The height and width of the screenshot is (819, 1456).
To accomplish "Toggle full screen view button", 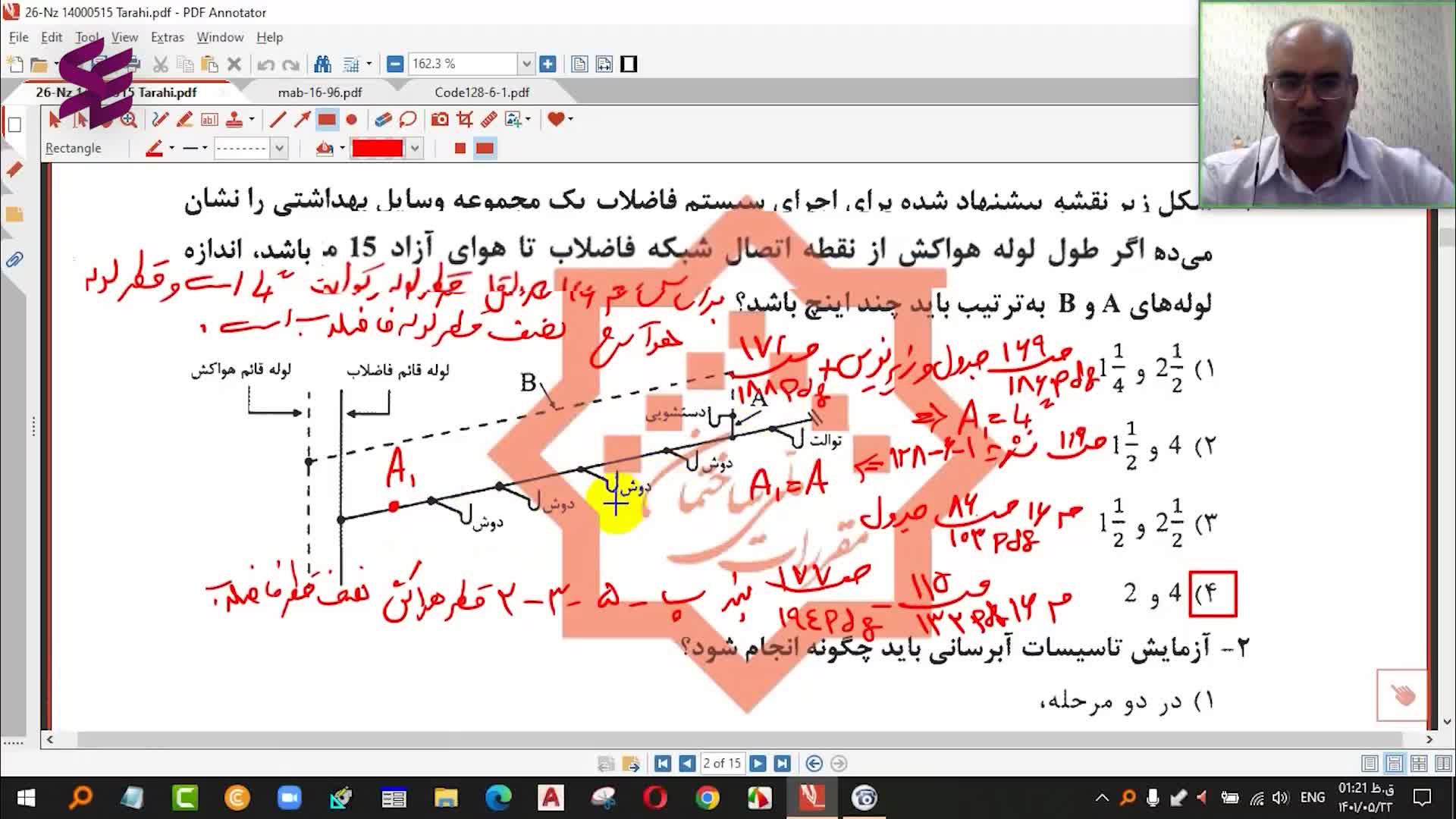I will pos(629,64).
